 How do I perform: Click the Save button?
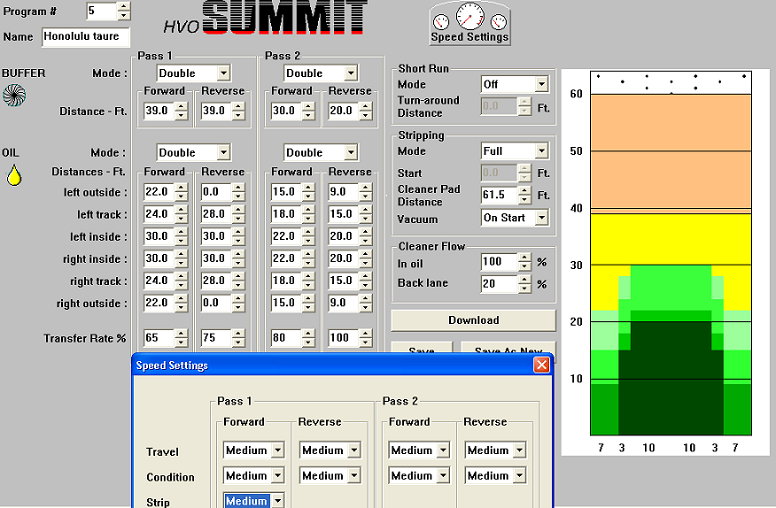(x=422, y=348)
